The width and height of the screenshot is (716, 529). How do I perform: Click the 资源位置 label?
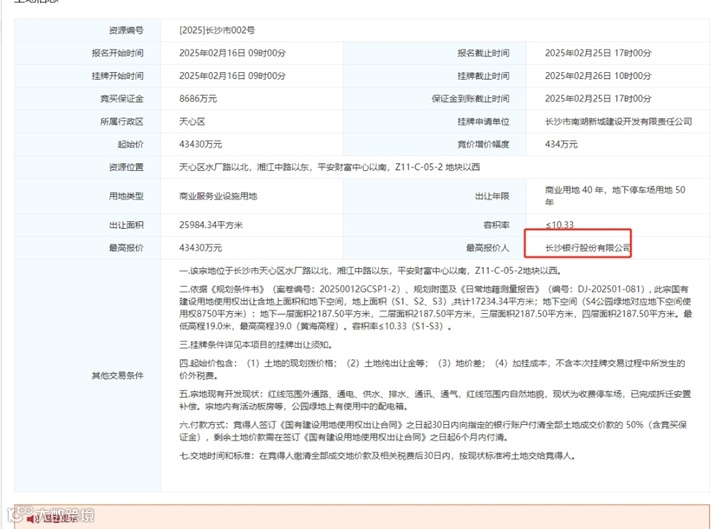tap(126, 167)
